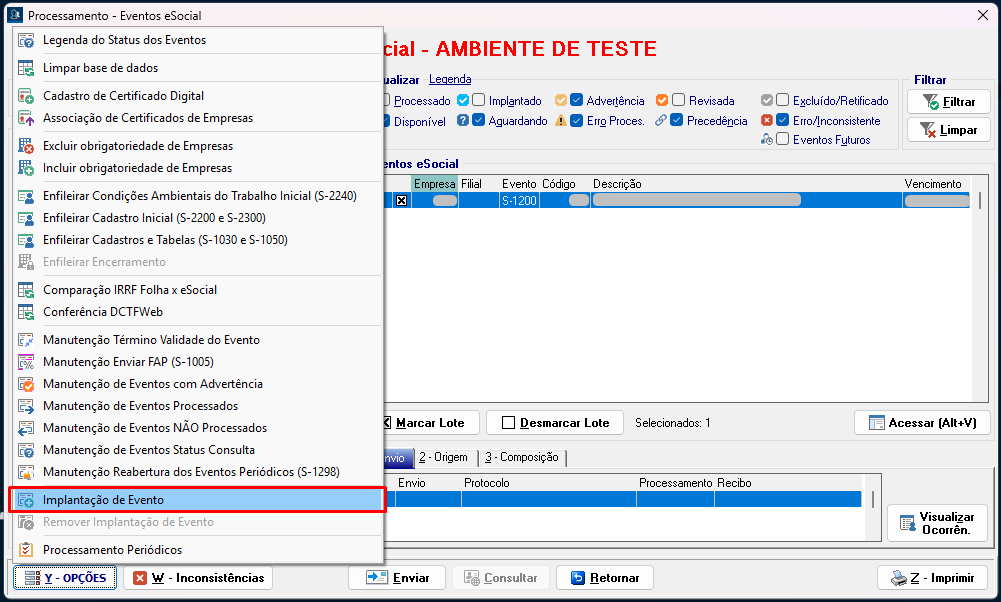Choose Manutenção de Eventos Processados
The width and height of the screenshot is (1001, 602).
140,406
